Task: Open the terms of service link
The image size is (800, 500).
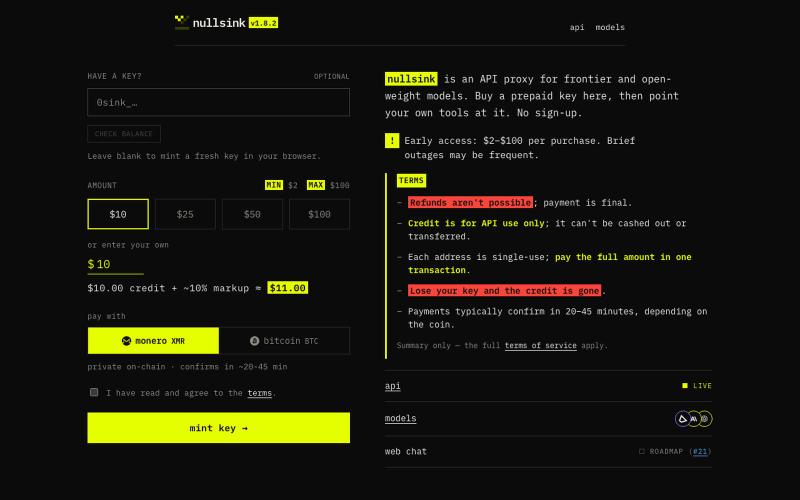Action: pos(541,345)
